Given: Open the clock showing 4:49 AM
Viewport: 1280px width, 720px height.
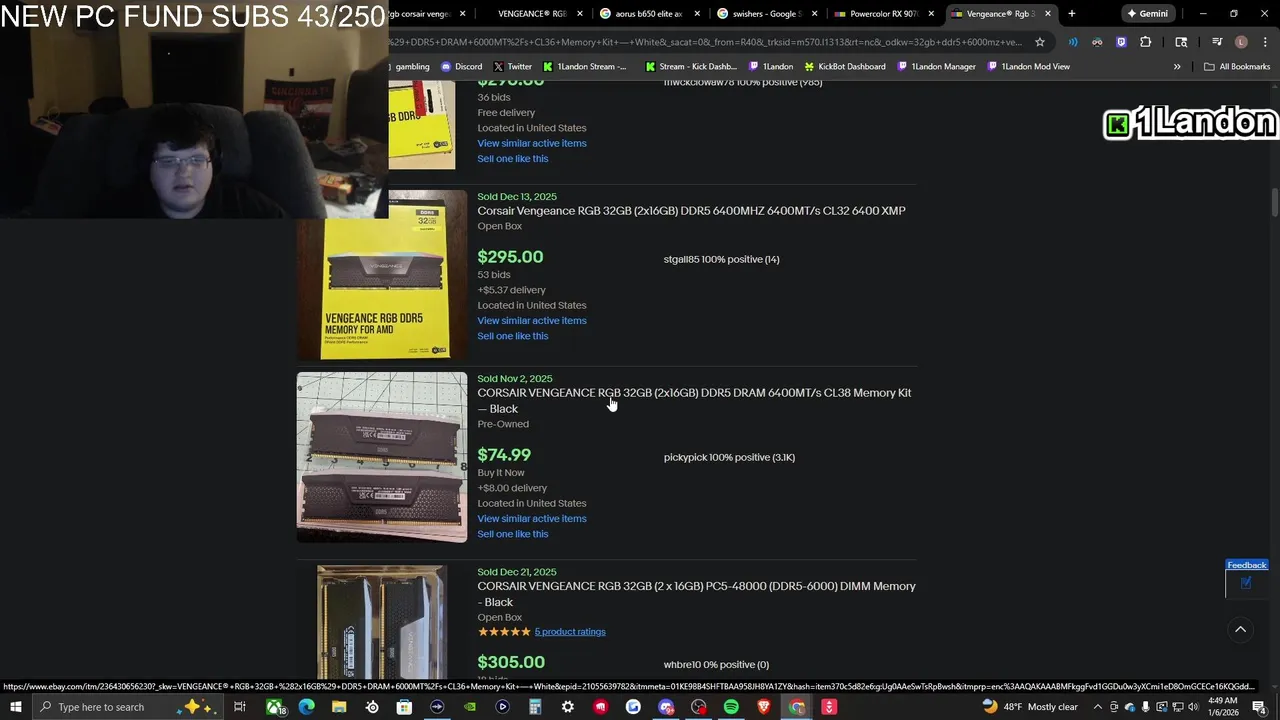Looking at the screenshot, I should coord(1223,707).
